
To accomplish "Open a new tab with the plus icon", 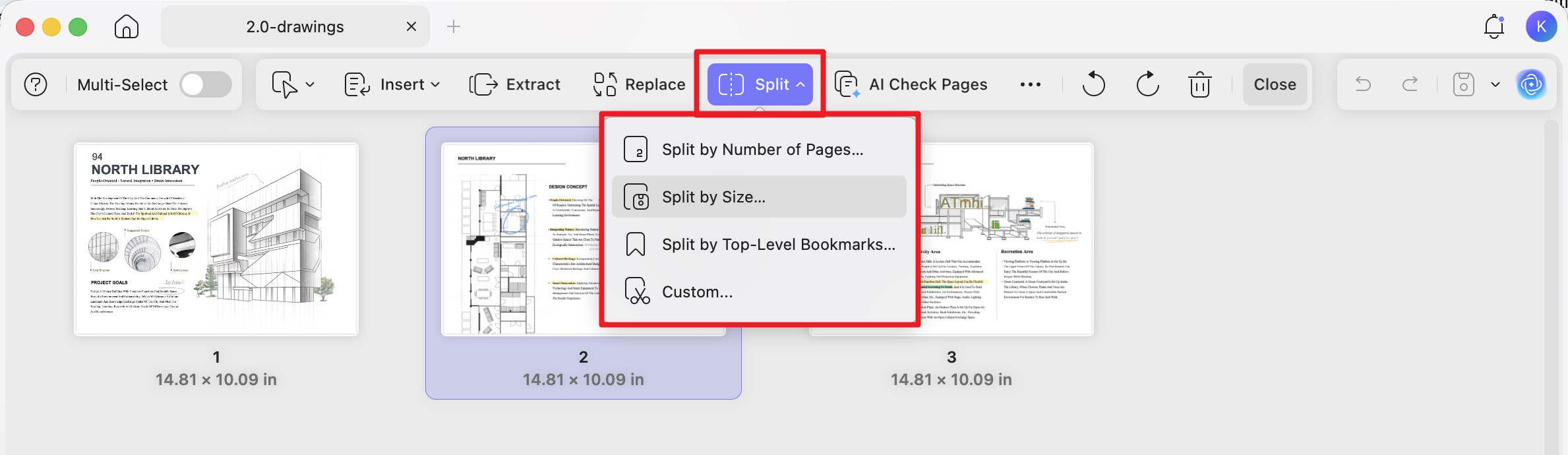I will [454, 26].
